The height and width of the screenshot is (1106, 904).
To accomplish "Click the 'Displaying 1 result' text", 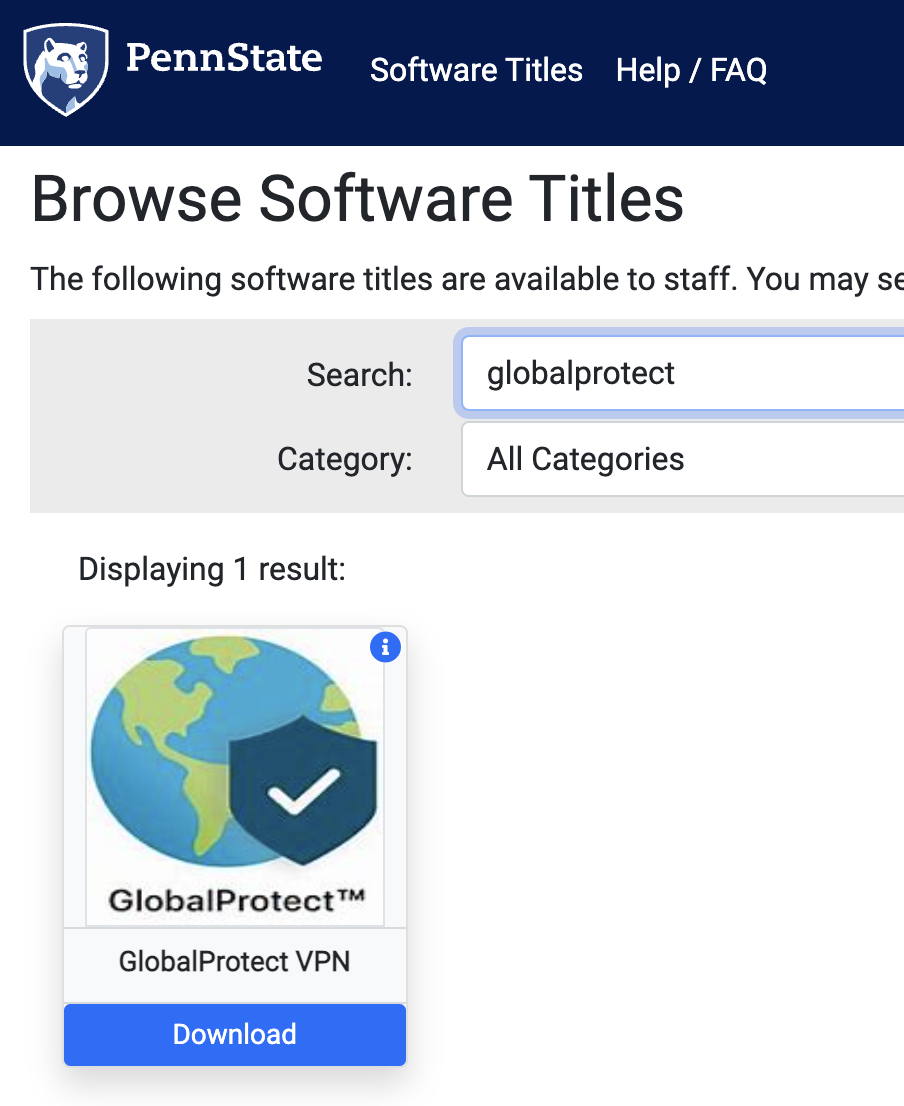I will (x=212, y=569).
